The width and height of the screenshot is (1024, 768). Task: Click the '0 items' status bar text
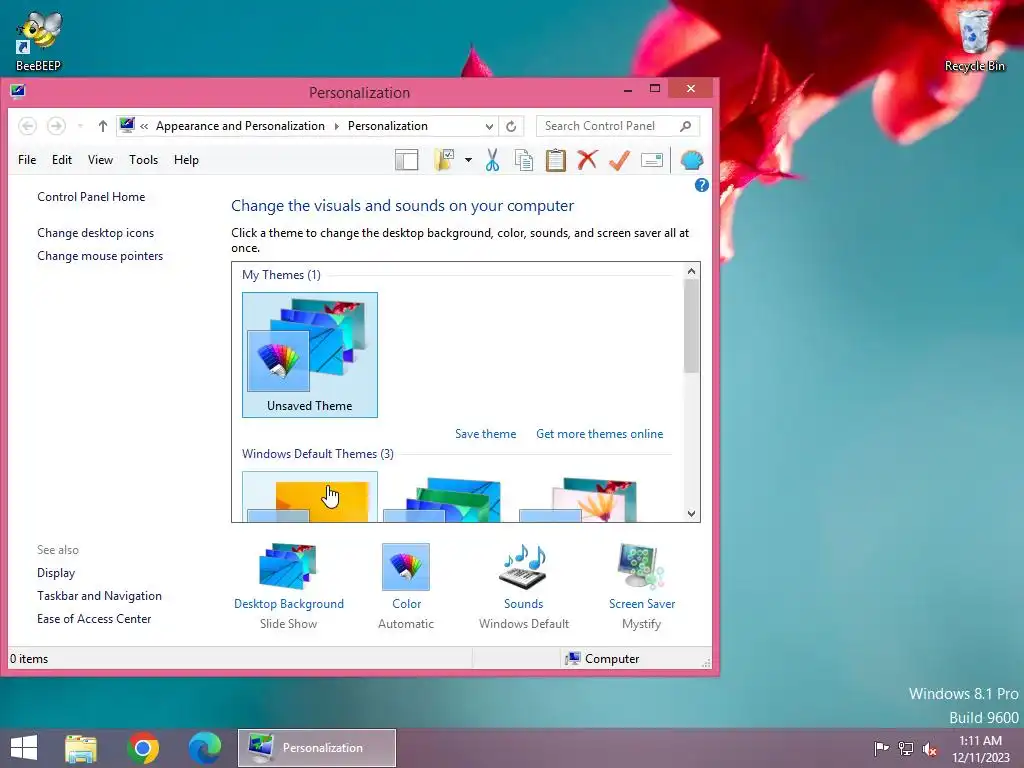(x=29, y=659)
